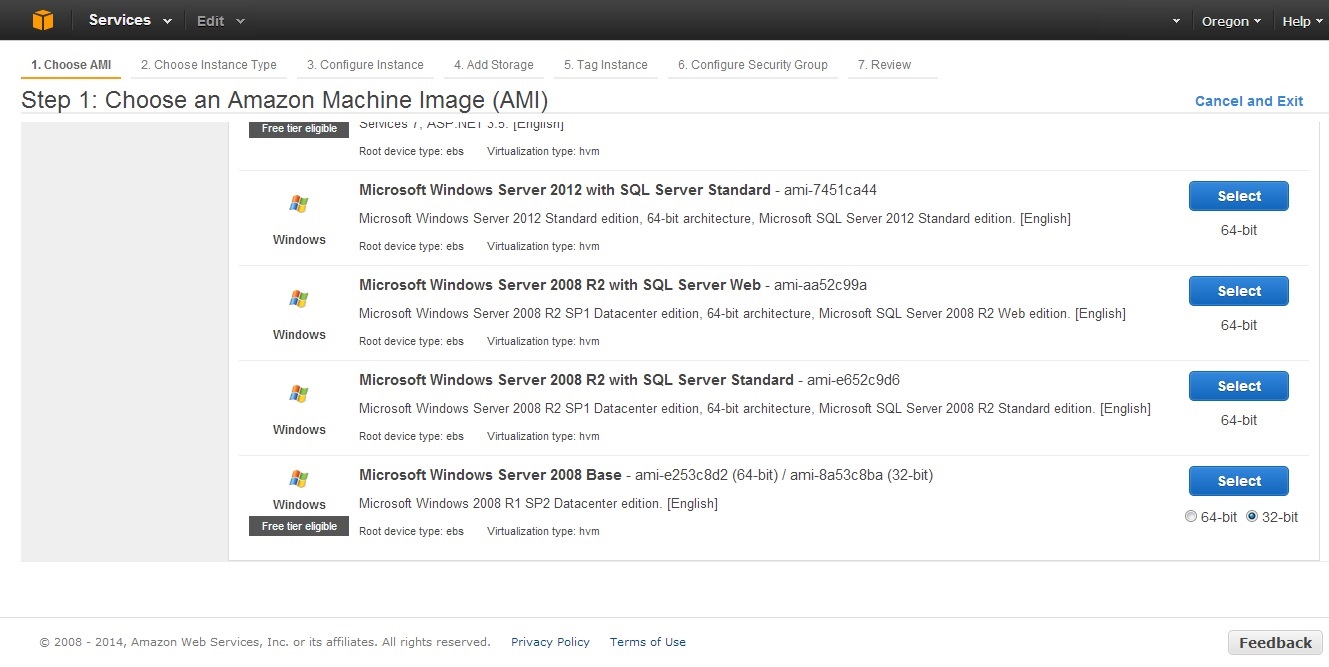The height and width of the screenshot is (667, 1329).
Task: Expand the Oregon region dropdown
Action: (1230, 21)
